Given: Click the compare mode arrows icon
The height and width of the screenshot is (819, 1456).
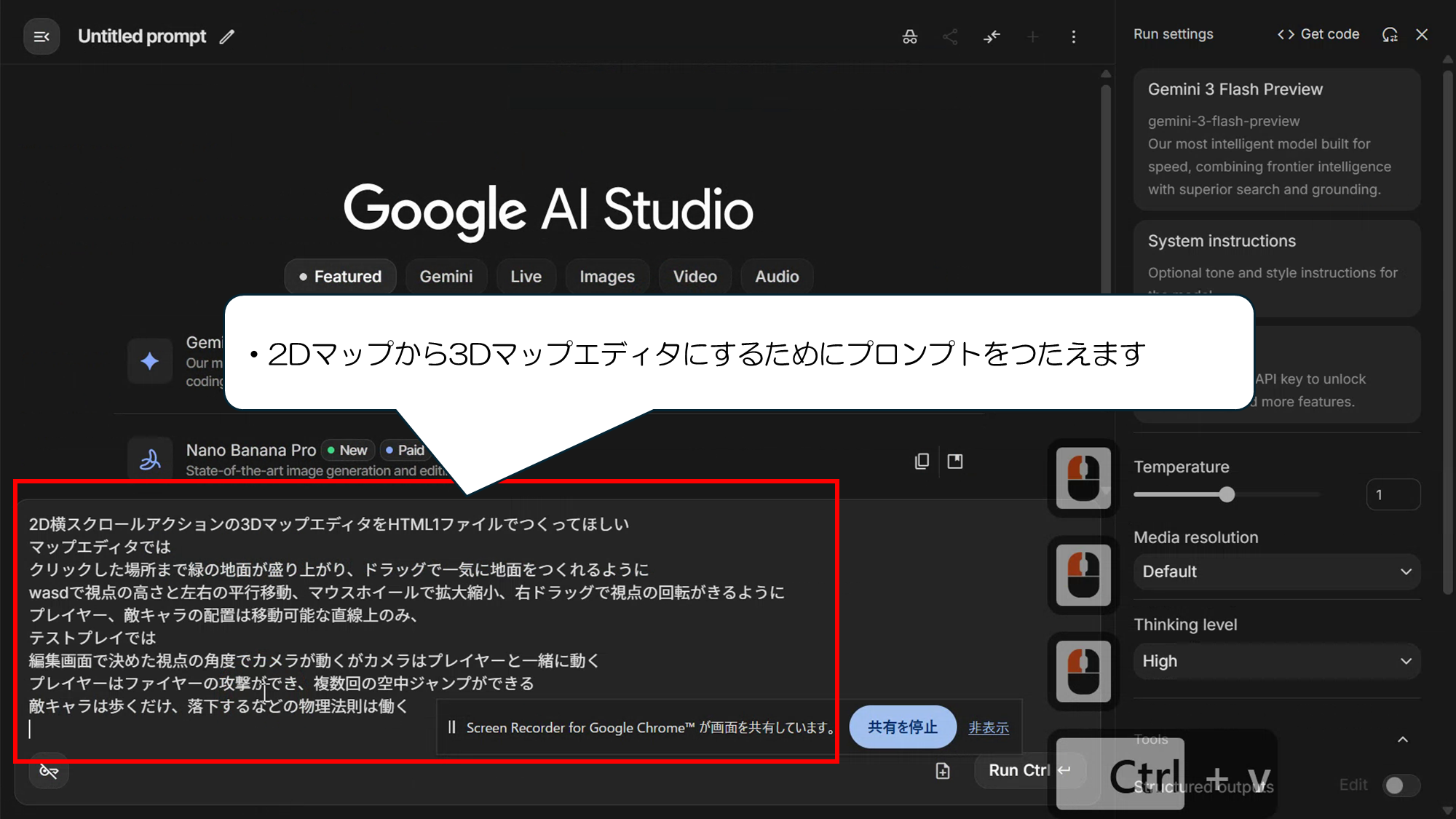Looking at the screenshot, I should (992, 36).
